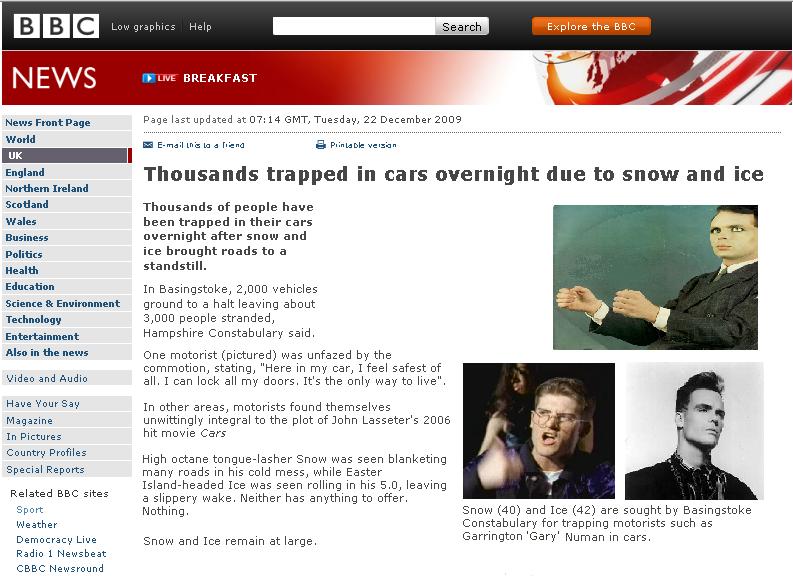
Task: Click the motorist photo in teal
Action: click(655, 277)
